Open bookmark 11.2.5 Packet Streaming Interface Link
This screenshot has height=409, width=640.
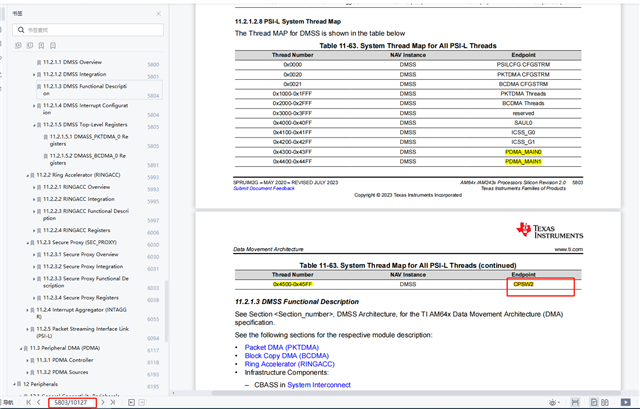click(x=83, y=332)
